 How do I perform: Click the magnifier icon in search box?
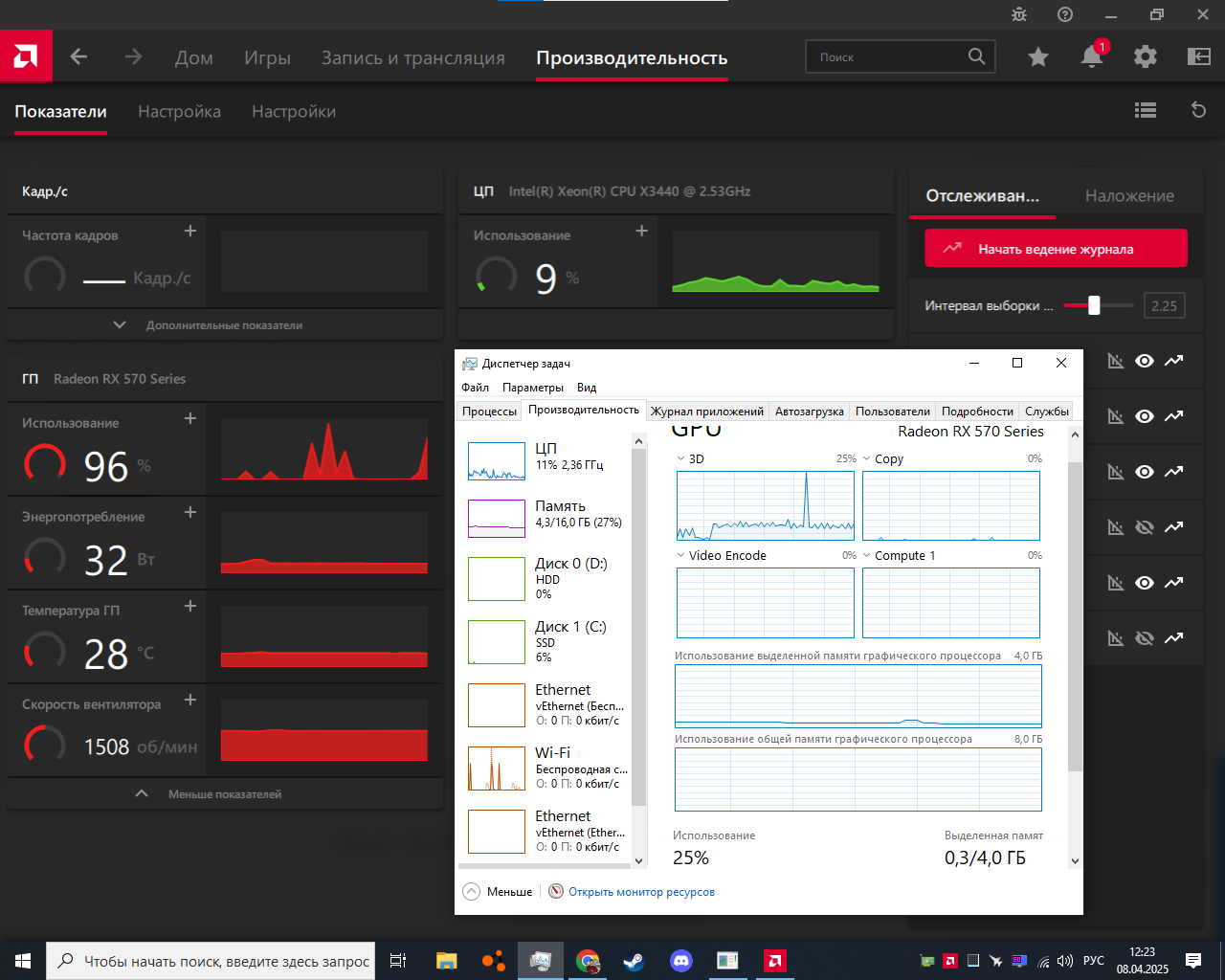click(976, 56)
